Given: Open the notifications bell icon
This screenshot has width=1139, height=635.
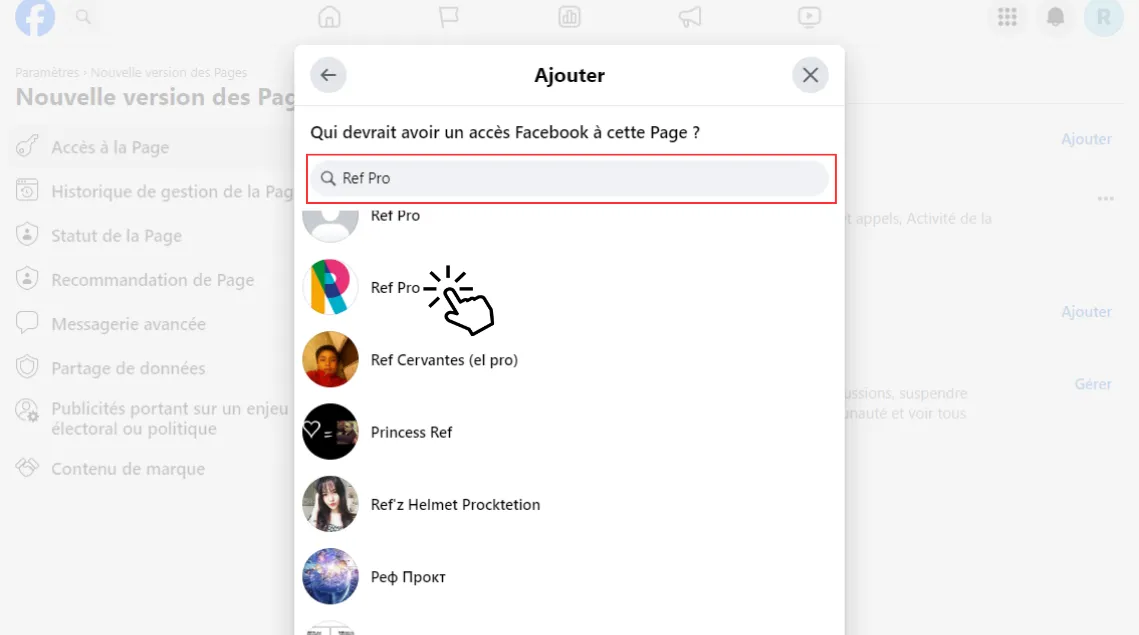Looking at the screenshot, I should click(x=1055, y=17).
